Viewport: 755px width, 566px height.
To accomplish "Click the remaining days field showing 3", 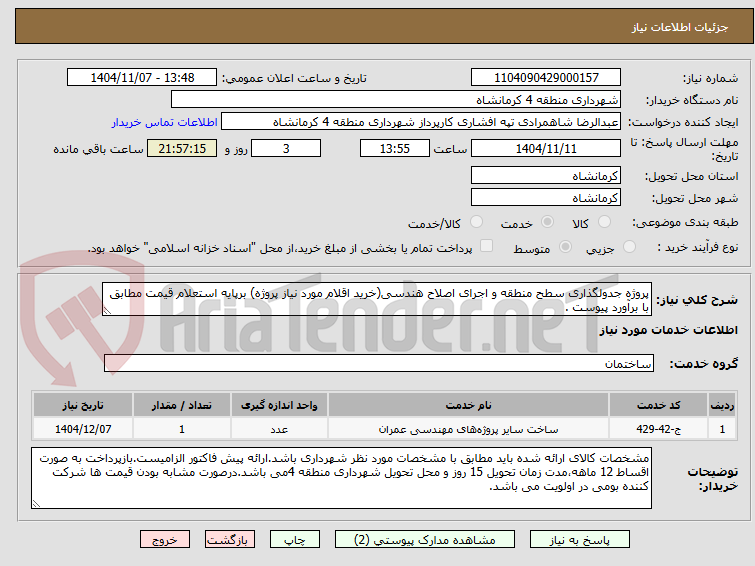I will [x=286, y=148].
